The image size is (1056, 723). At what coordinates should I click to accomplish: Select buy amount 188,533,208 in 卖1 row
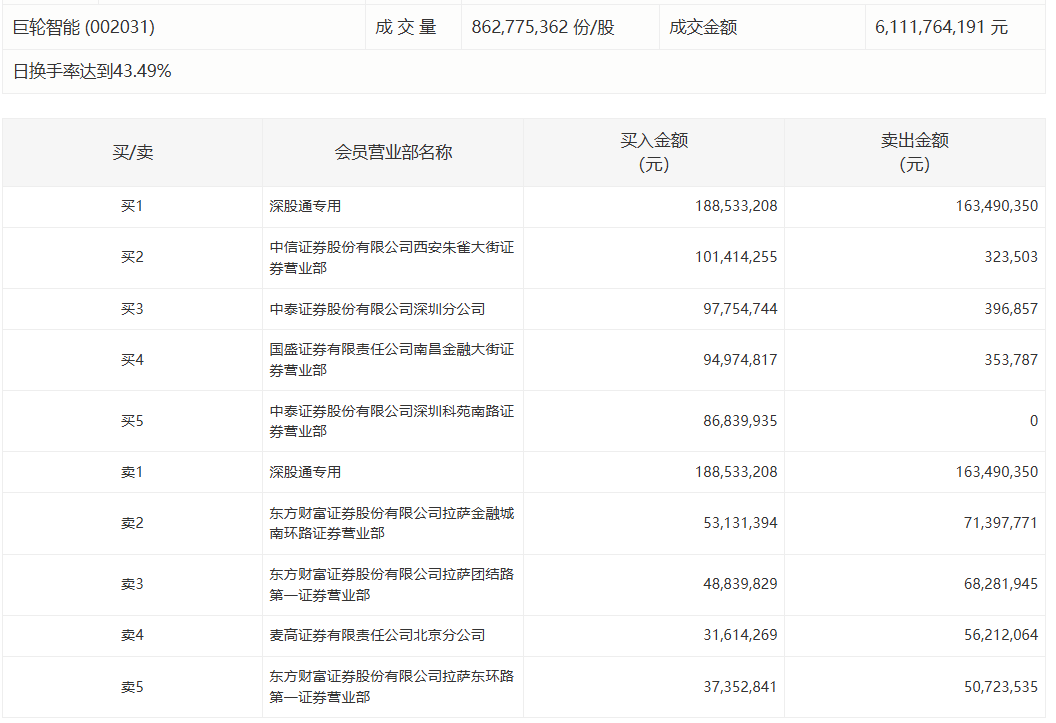(x=736, y=472)
